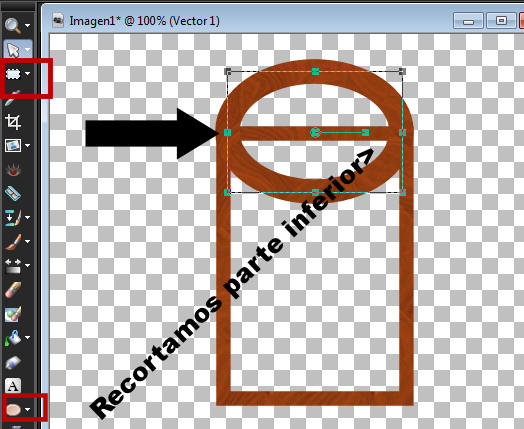Screen dimensions: 524x429
Task: Click the bottom-center vector handle of the ellipse
Action: [x=315, y=192]
